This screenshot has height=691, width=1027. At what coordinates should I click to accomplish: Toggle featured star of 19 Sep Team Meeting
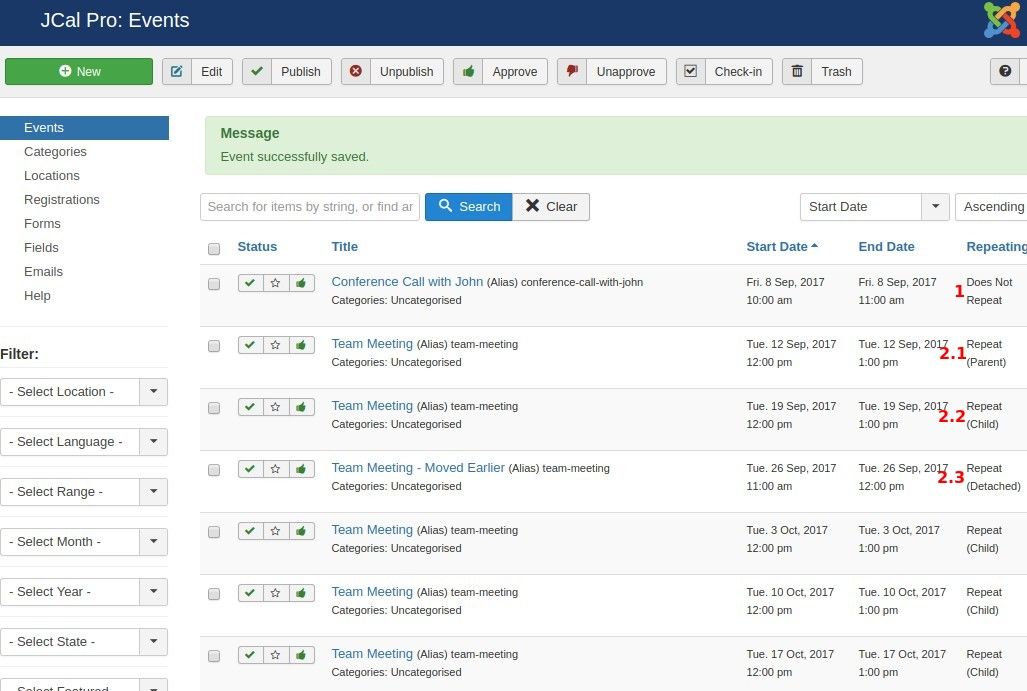(x=276, y=407)
